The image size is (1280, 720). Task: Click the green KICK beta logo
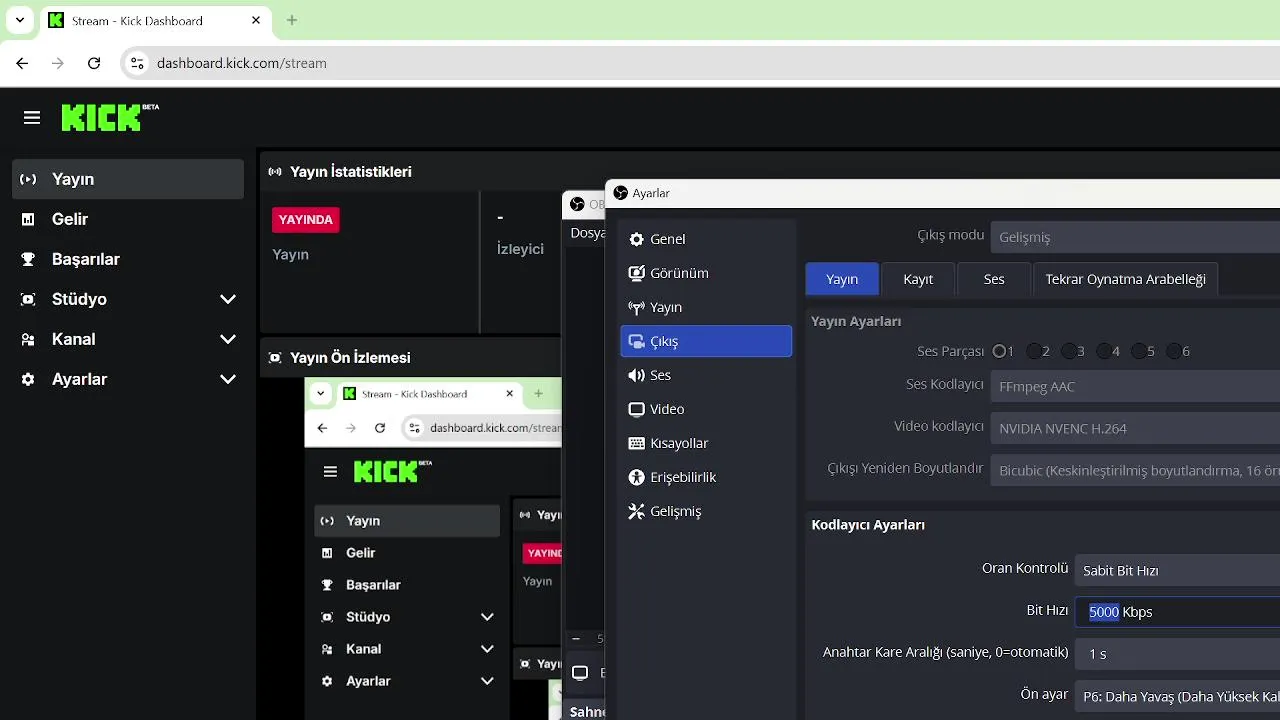click(x=110, y=117)
